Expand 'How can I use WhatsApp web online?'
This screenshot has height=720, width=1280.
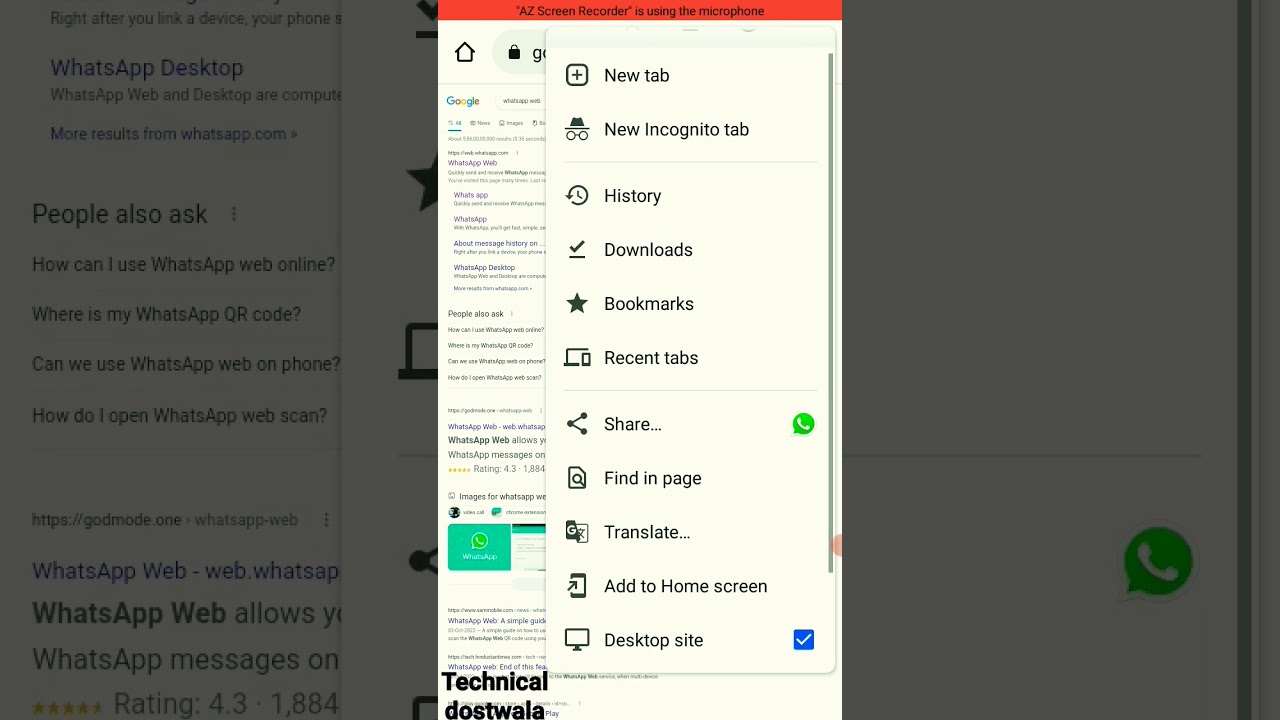coord(496,330)
